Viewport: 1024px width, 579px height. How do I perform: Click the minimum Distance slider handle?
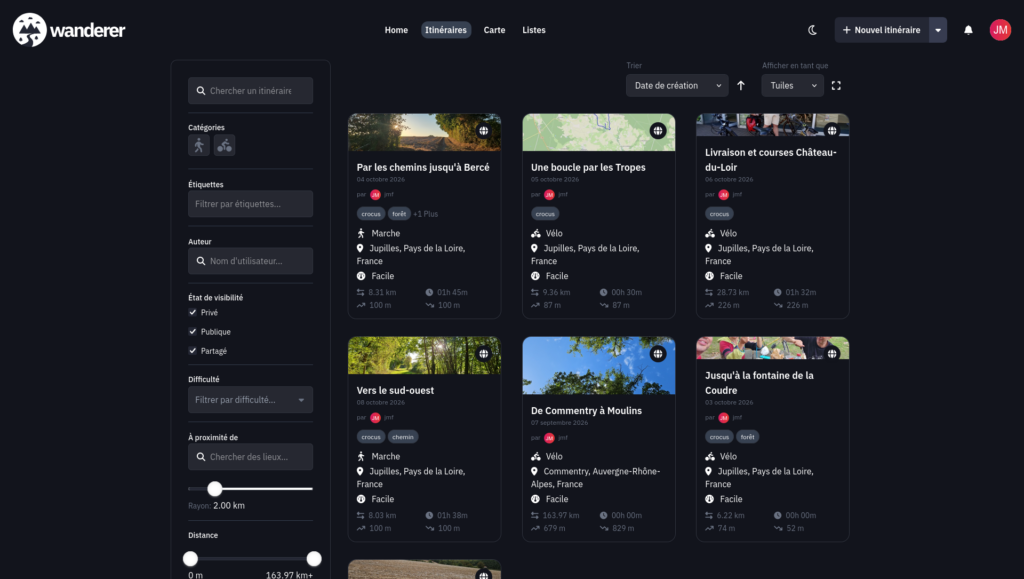pos(190,559)
